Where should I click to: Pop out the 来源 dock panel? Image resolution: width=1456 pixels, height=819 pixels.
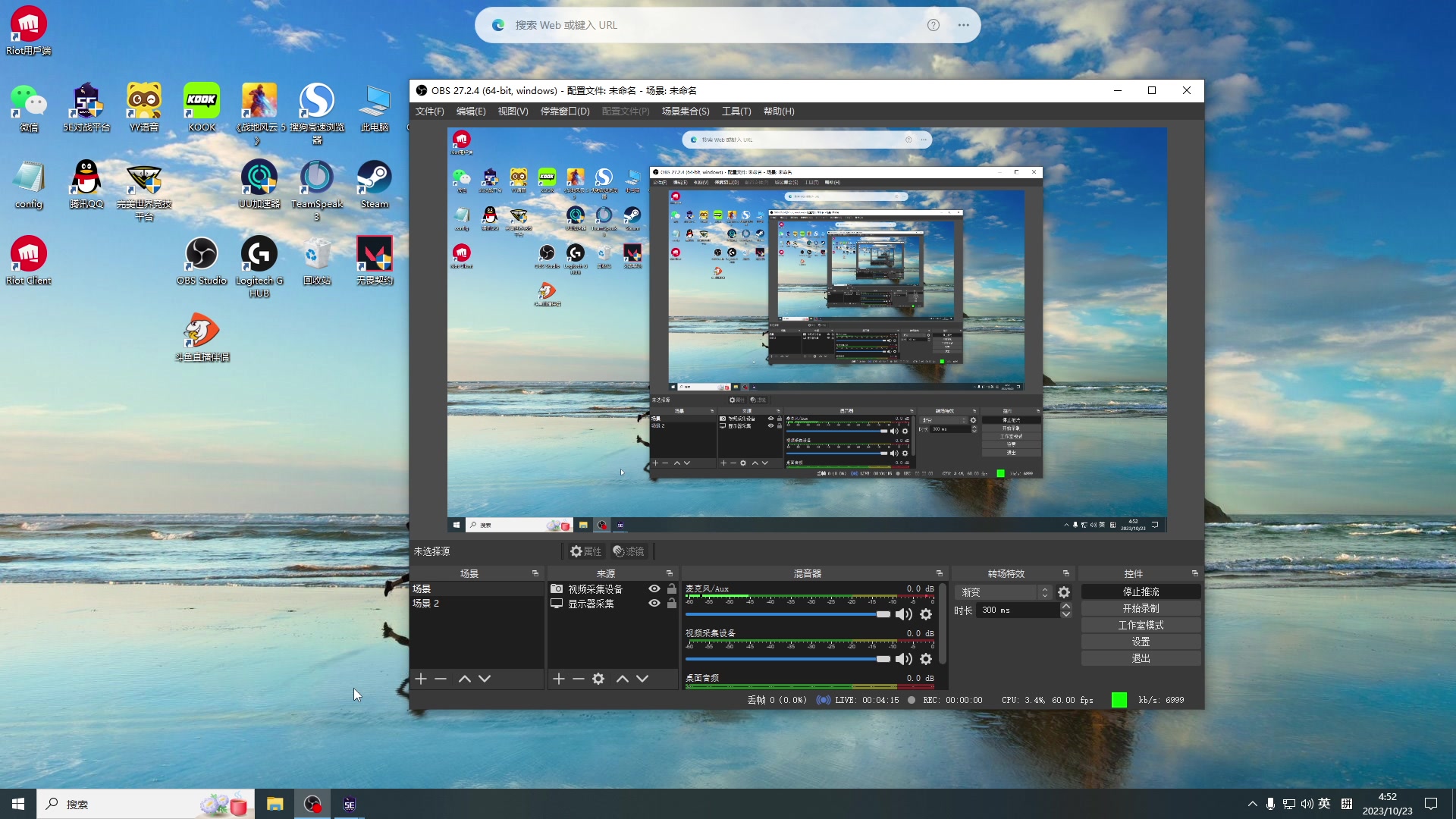[x=670, y=573]
